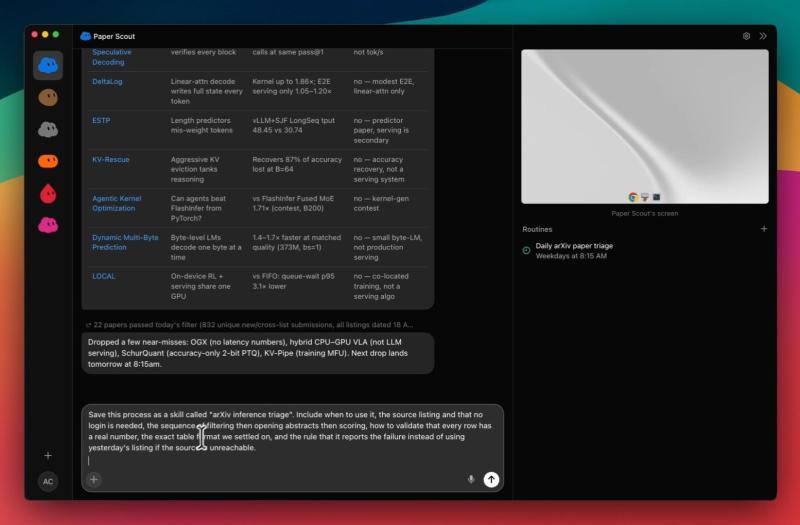Open the DeltaLog paper link
Image resolution: width=800 pixels, height=525 pixels.
[x=107, y=82]
